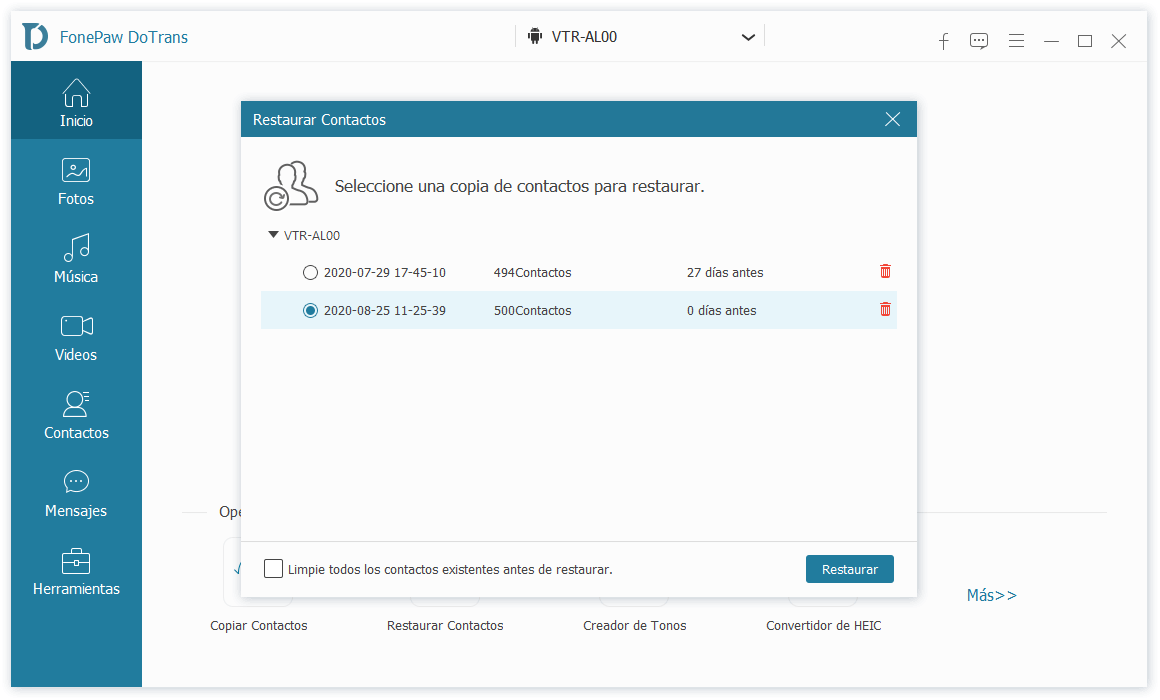Screen dimensions: 1160x700
Task: Open the VTR-AL00 device dropdown
Action: click(x=747, y=36)
